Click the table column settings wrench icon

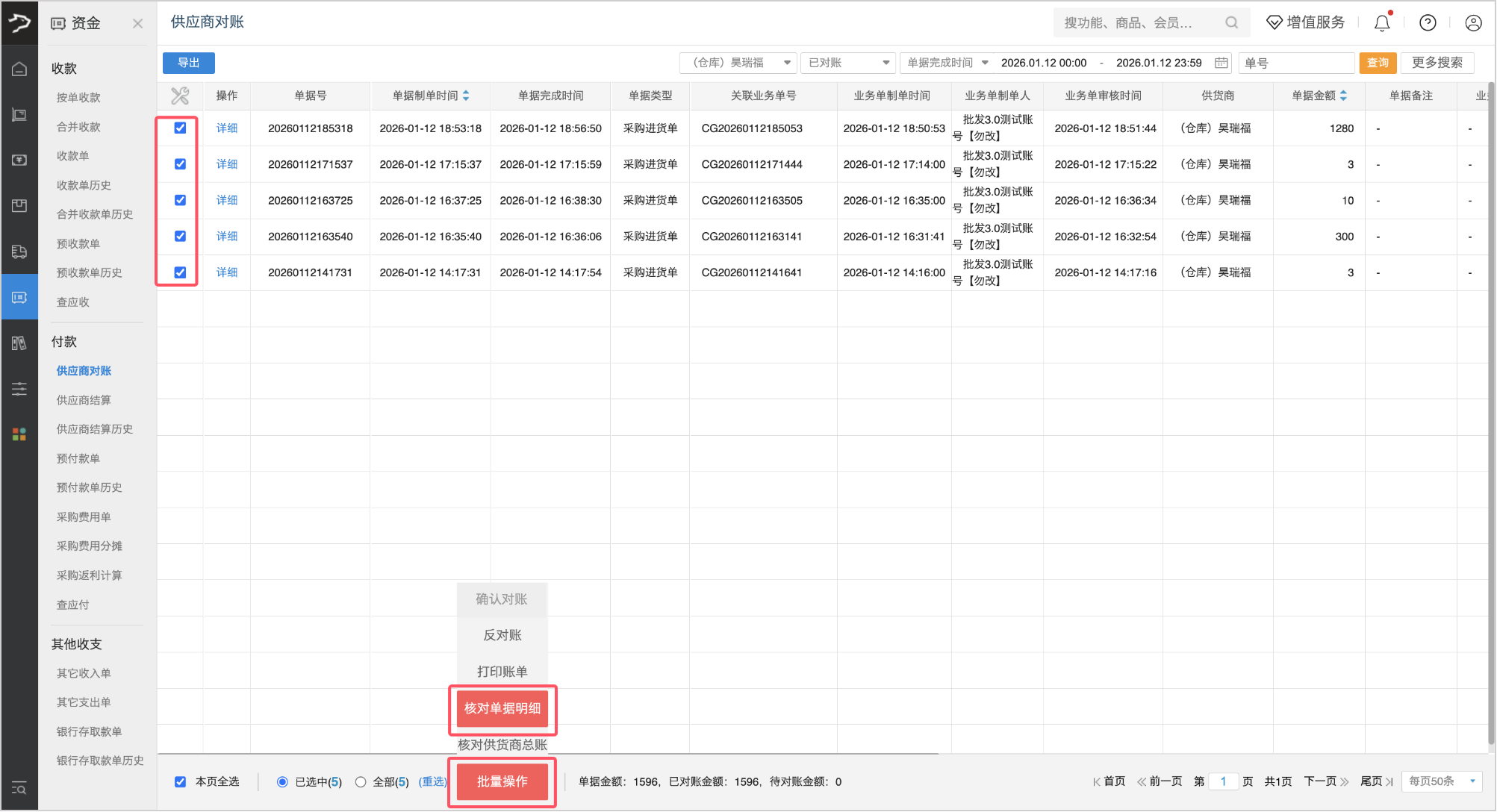pos(180,96)
